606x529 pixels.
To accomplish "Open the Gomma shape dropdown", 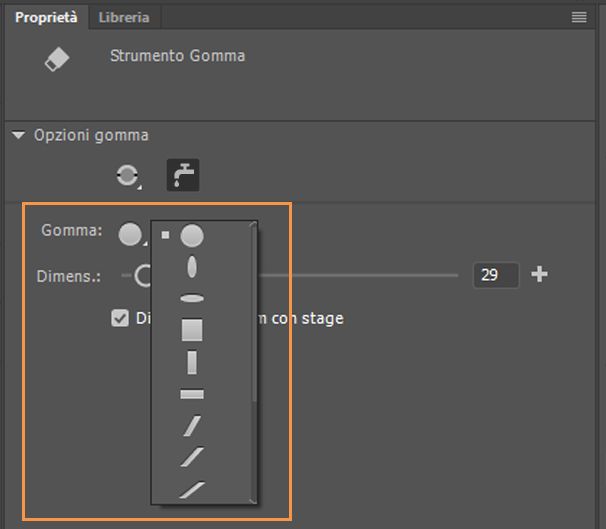I will tap(132, 234).
